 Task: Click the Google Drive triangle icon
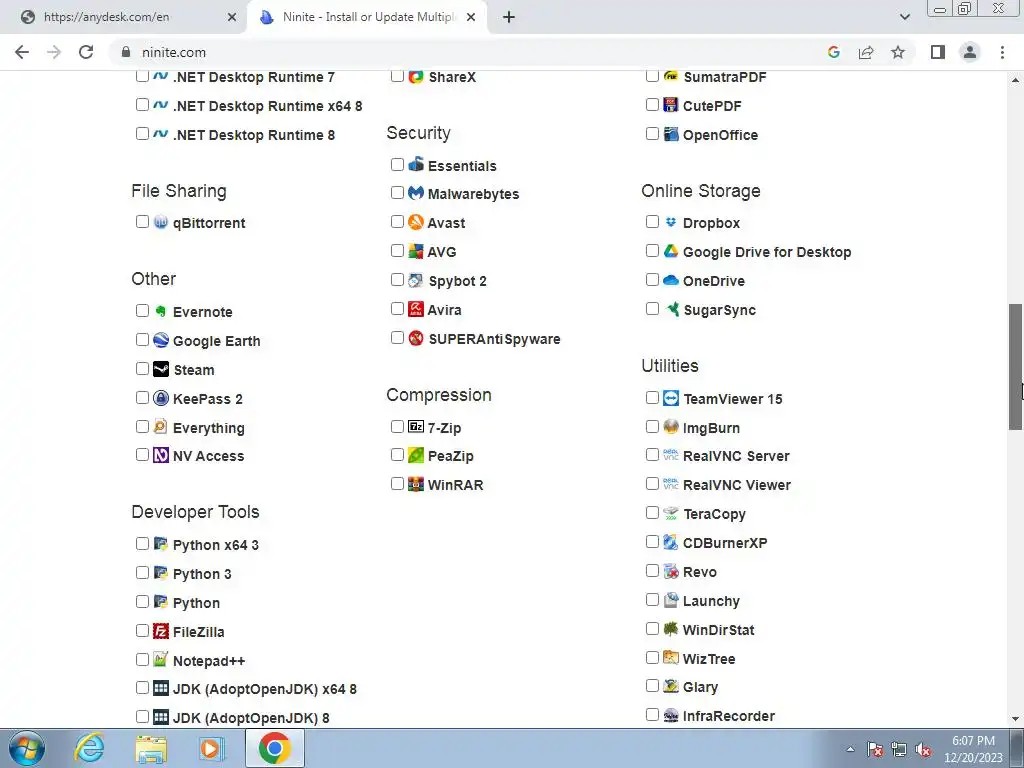pos(671,251)
